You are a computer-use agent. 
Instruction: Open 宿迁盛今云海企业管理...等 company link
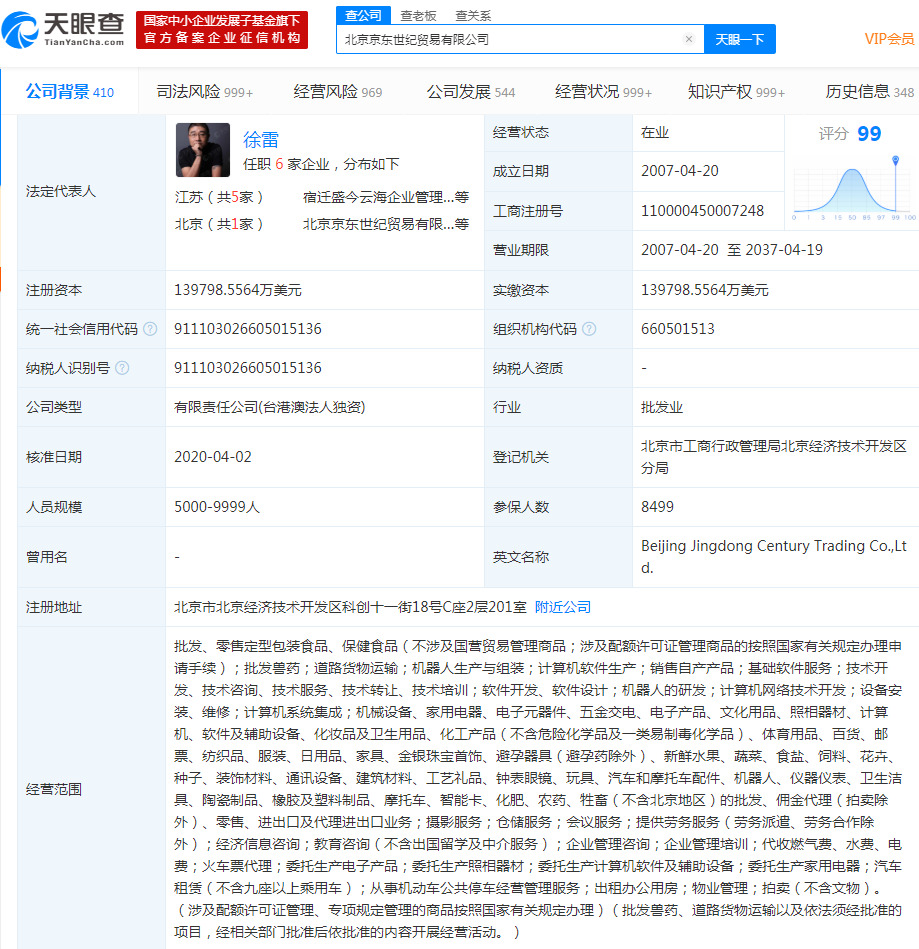[386, 197]
